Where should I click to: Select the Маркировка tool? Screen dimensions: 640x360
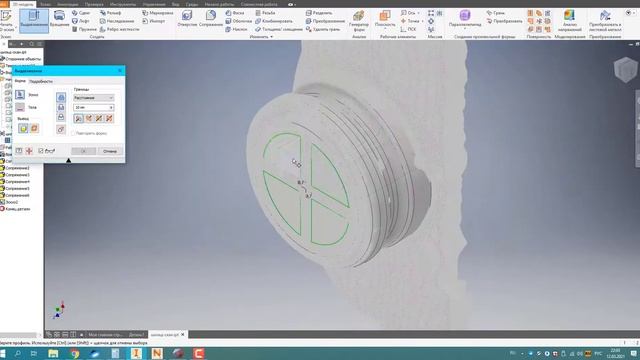coord(158,13)
